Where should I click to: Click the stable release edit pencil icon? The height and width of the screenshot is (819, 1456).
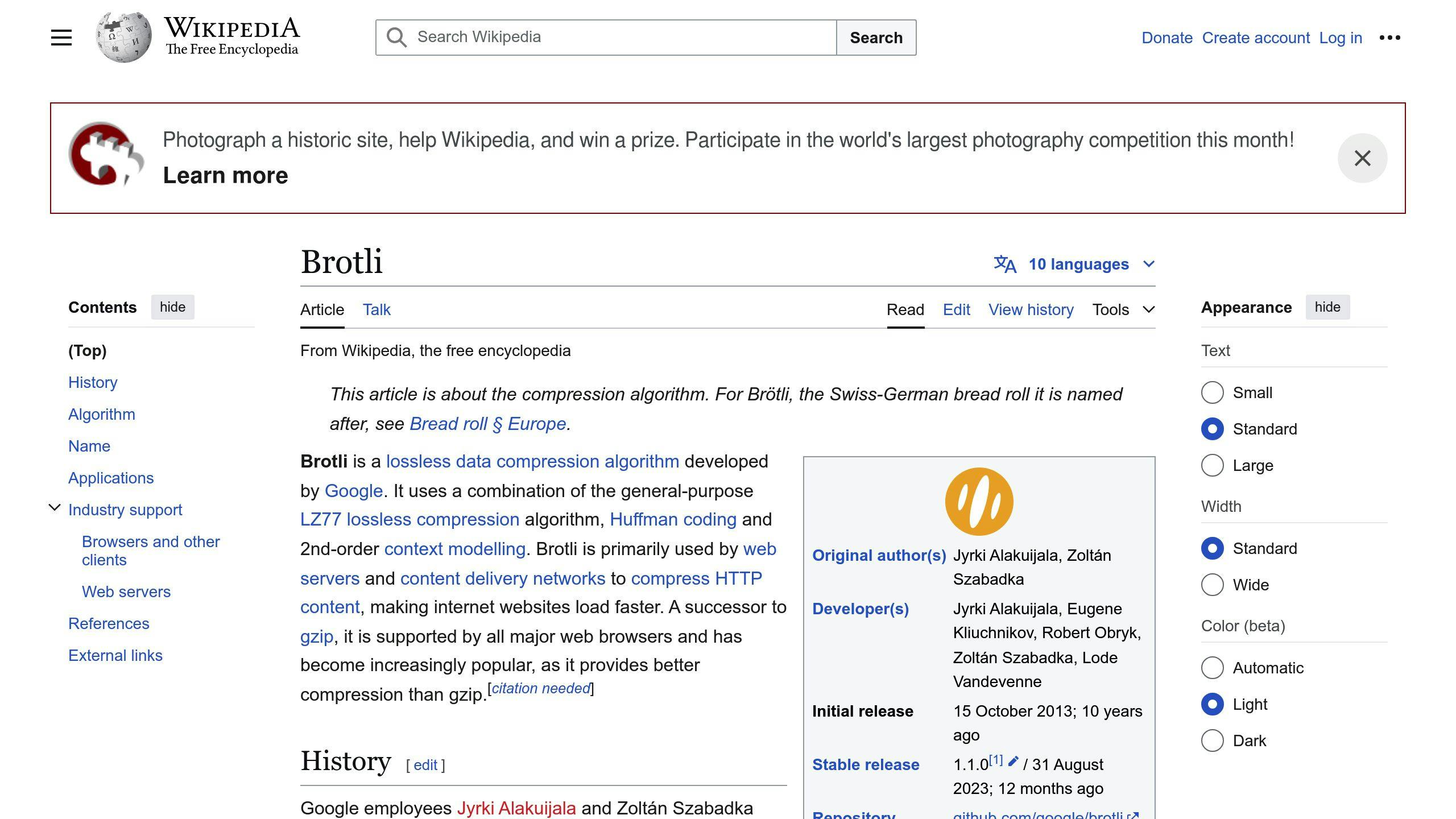coord(1013,761)
